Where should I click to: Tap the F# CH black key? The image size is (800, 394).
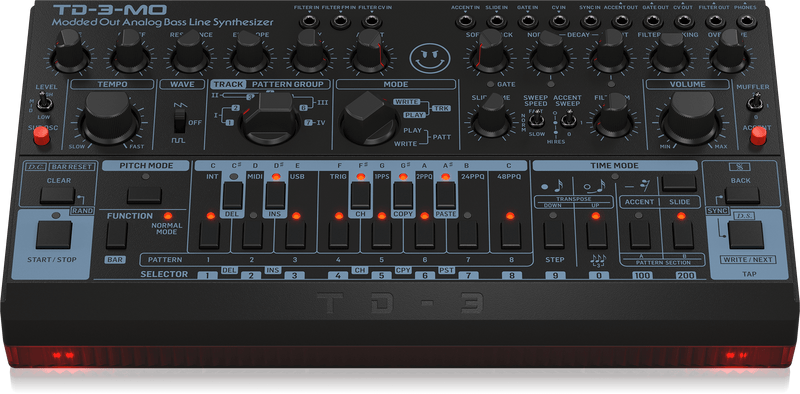point(361,196)
